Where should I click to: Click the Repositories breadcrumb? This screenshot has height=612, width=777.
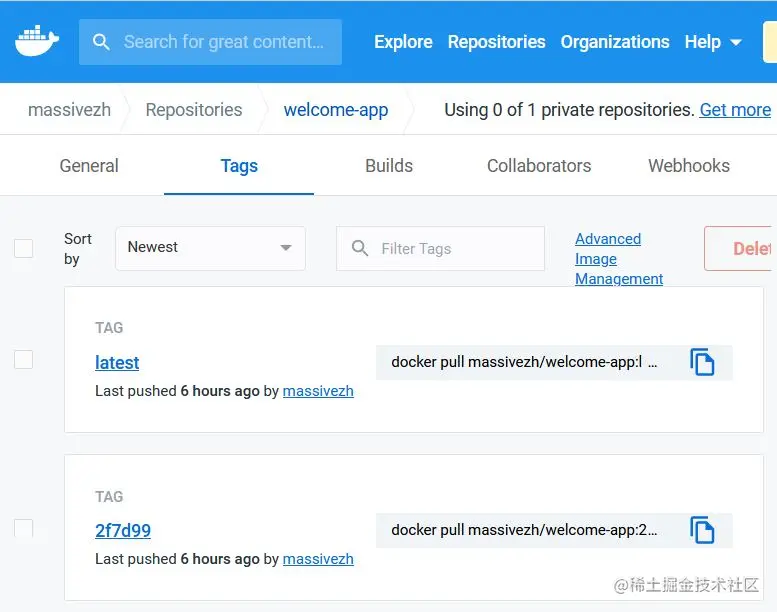point(194,110)
